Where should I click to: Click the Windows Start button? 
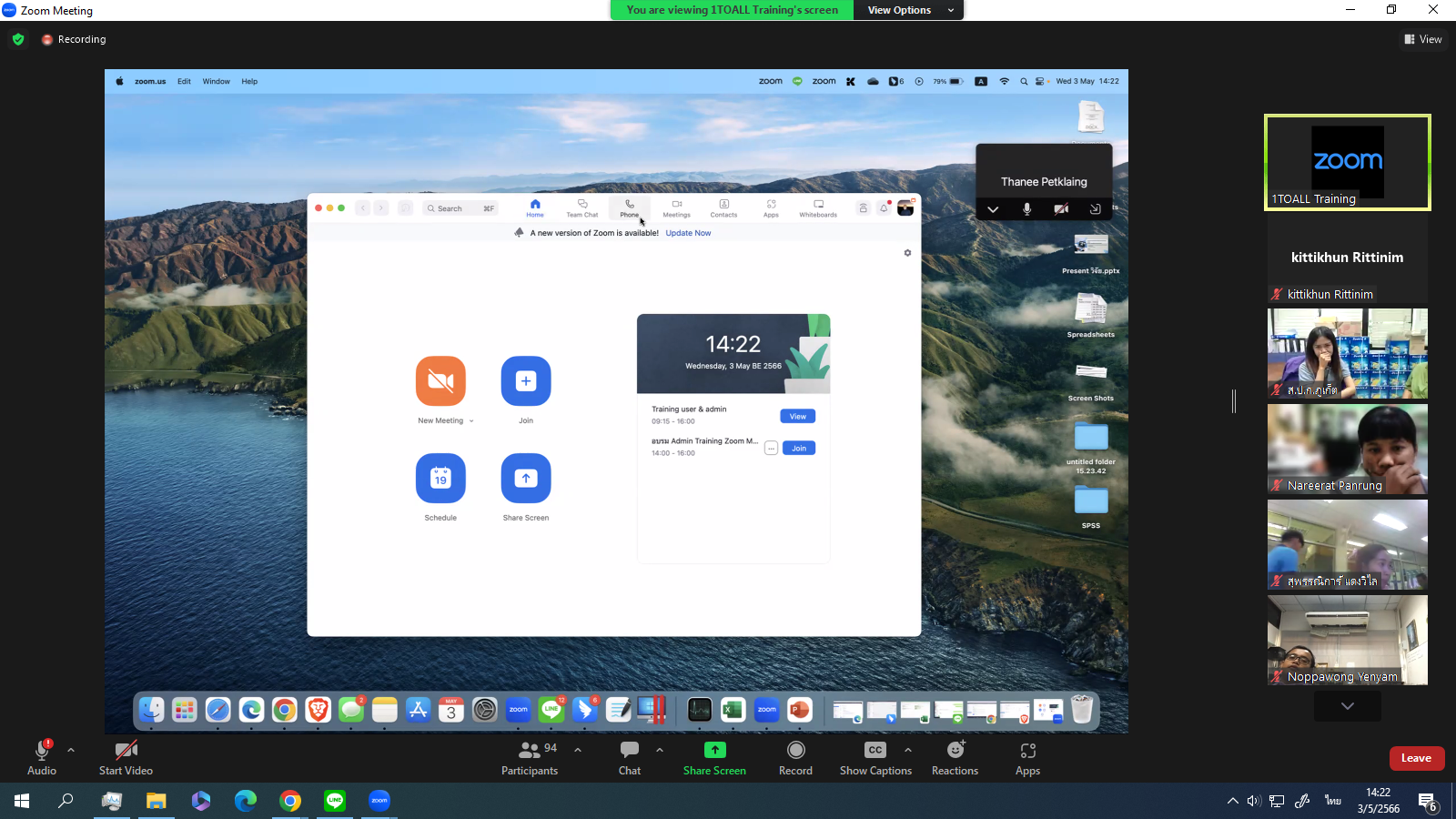pos(22,801)
